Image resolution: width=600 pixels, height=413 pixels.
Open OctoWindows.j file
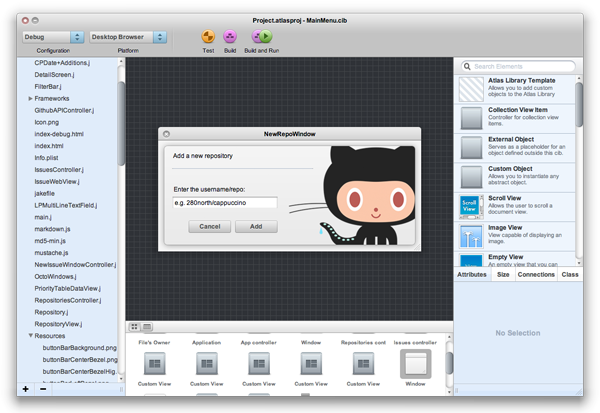[x=55, y=276]
